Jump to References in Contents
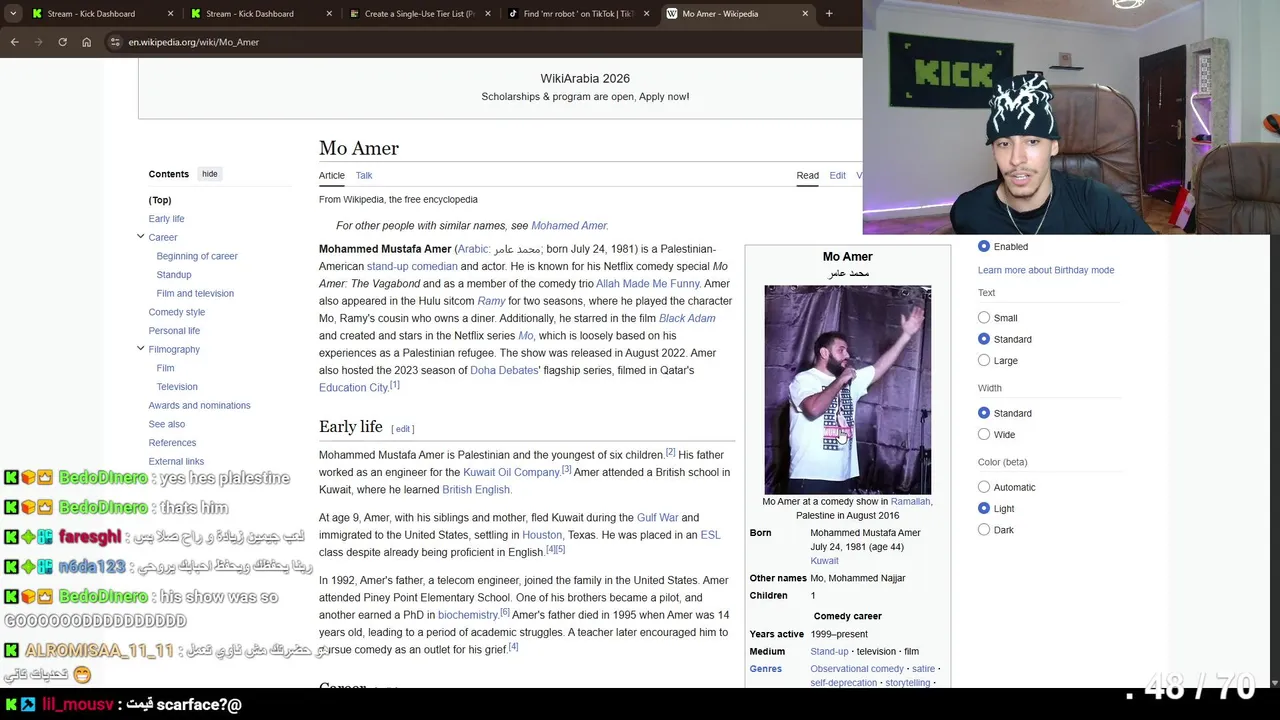The image size is (1280, 720). pyautogui.click(x=172, y=443)
